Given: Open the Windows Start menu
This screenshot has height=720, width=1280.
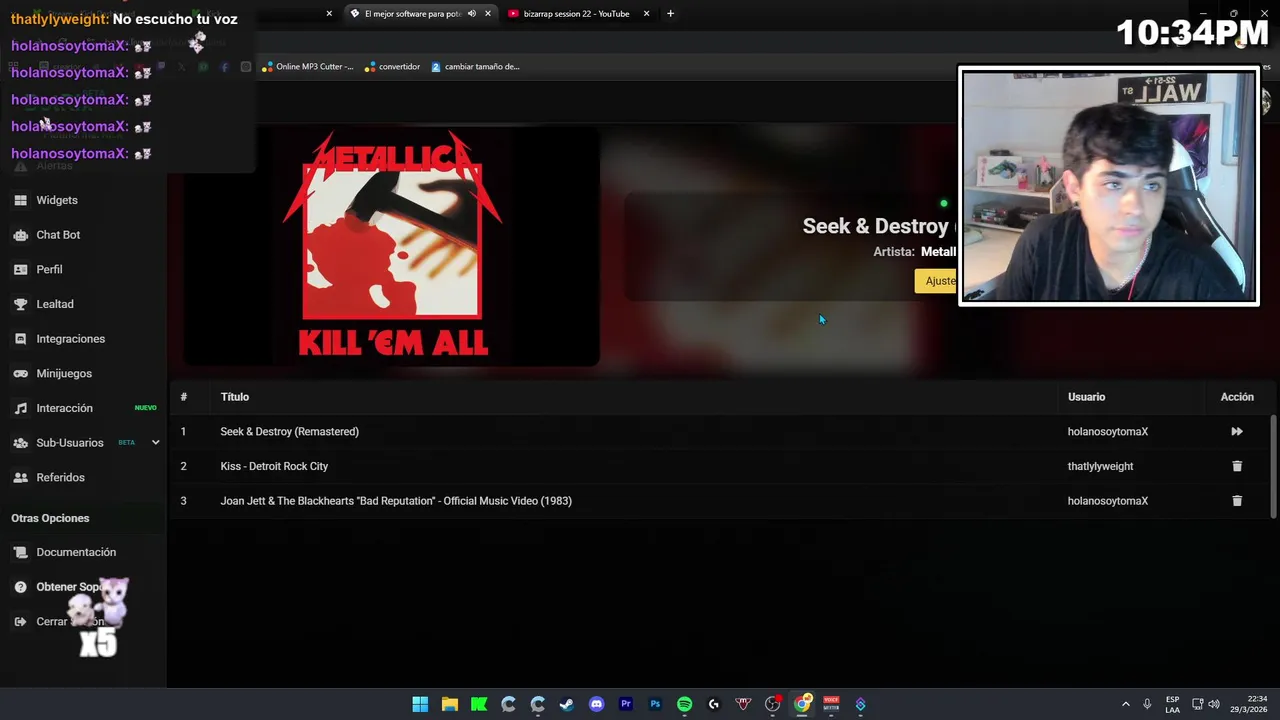Looking at the screenshot, I should click(420, 704).
